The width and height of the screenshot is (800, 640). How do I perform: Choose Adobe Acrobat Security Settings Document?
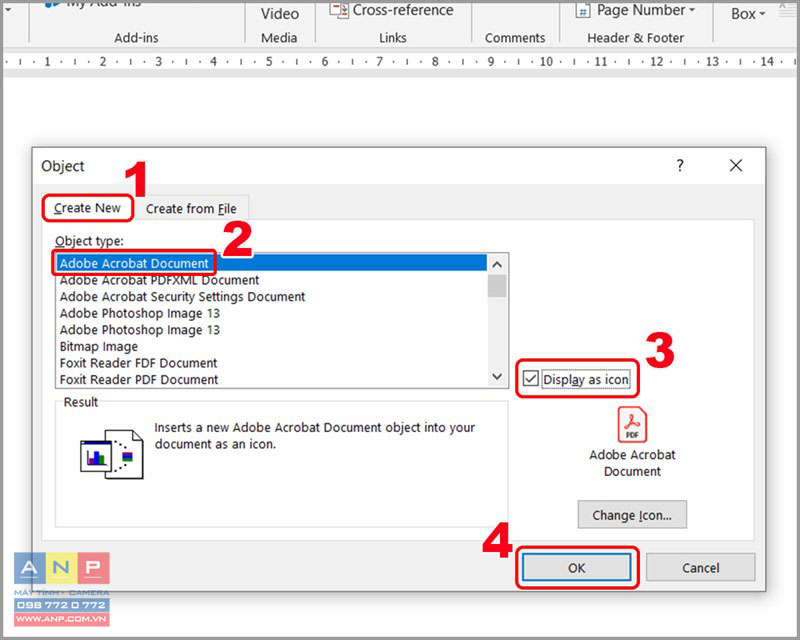(271, 297)
